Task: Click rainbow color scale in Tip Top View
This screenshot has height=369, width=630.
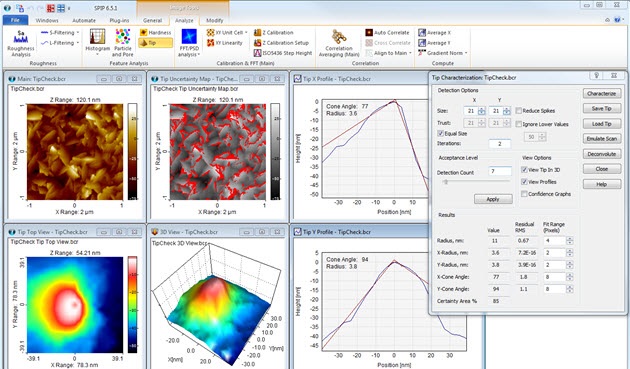Action: (132, 305)
